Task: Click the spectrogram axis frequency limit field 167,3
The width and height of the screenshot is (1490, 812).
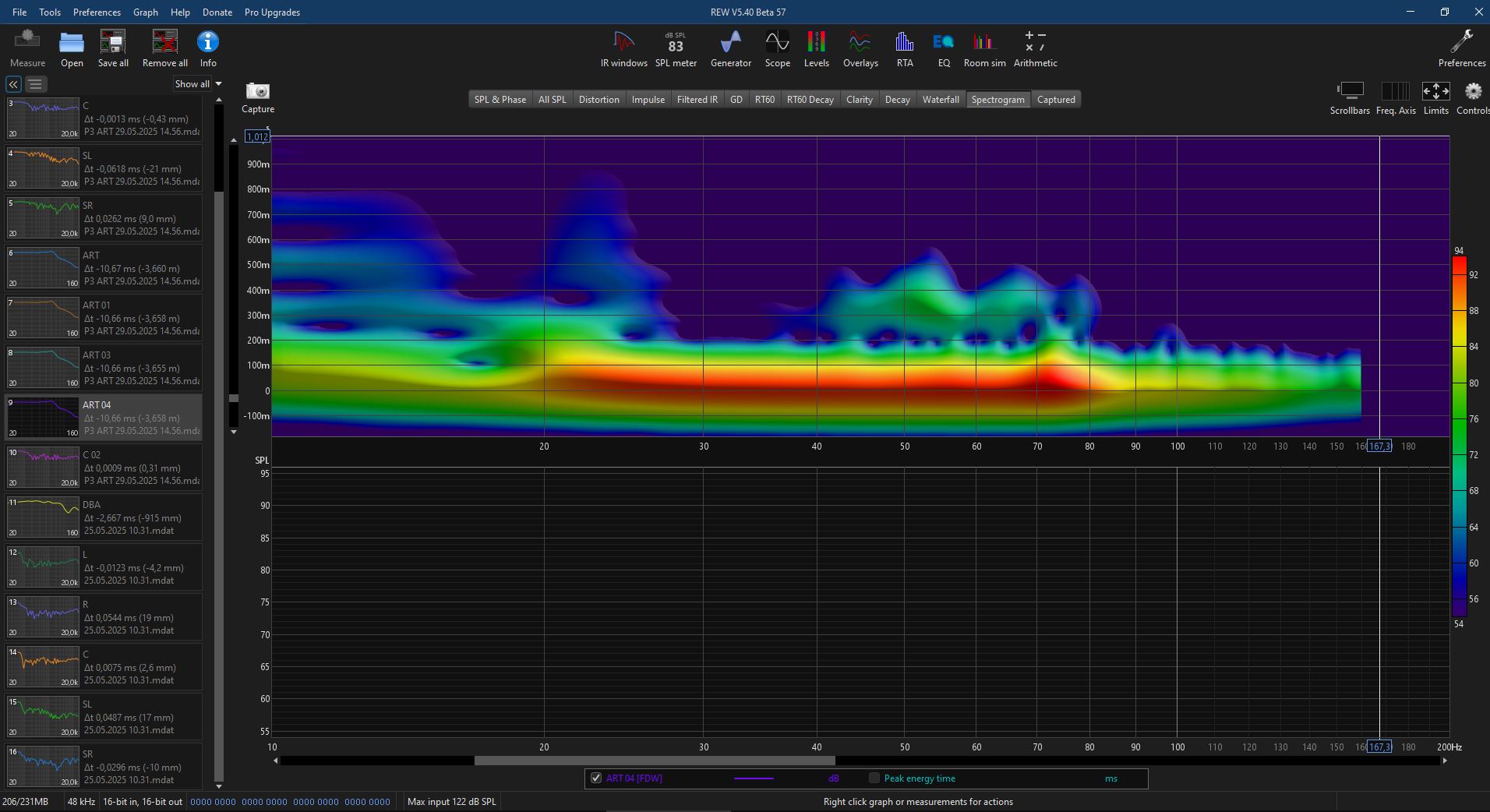Action: pos(1379,447)
